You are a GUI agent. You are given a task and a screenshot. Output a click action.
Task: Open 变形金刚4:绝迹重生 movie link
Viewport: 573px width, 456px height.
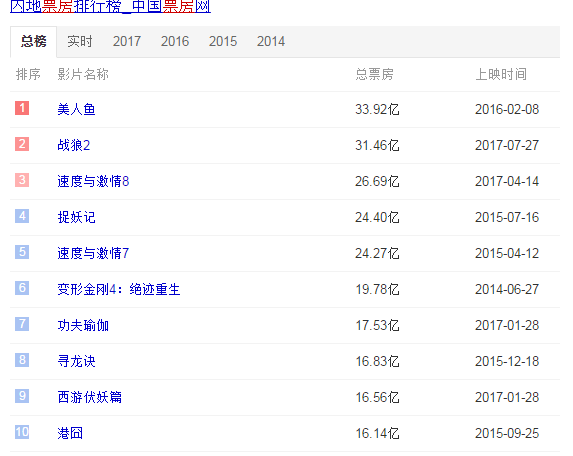pos(119,289)
